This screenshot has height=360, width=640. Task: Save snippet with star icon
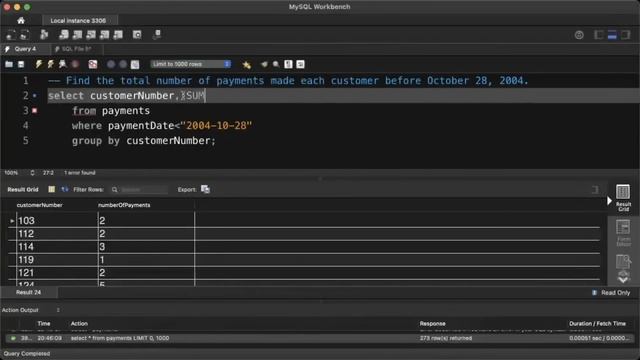(247, 64)
